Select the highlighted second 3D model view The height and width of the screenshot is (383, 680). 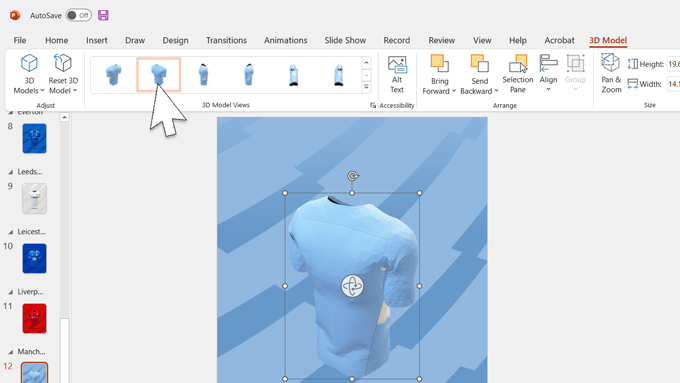159,75
